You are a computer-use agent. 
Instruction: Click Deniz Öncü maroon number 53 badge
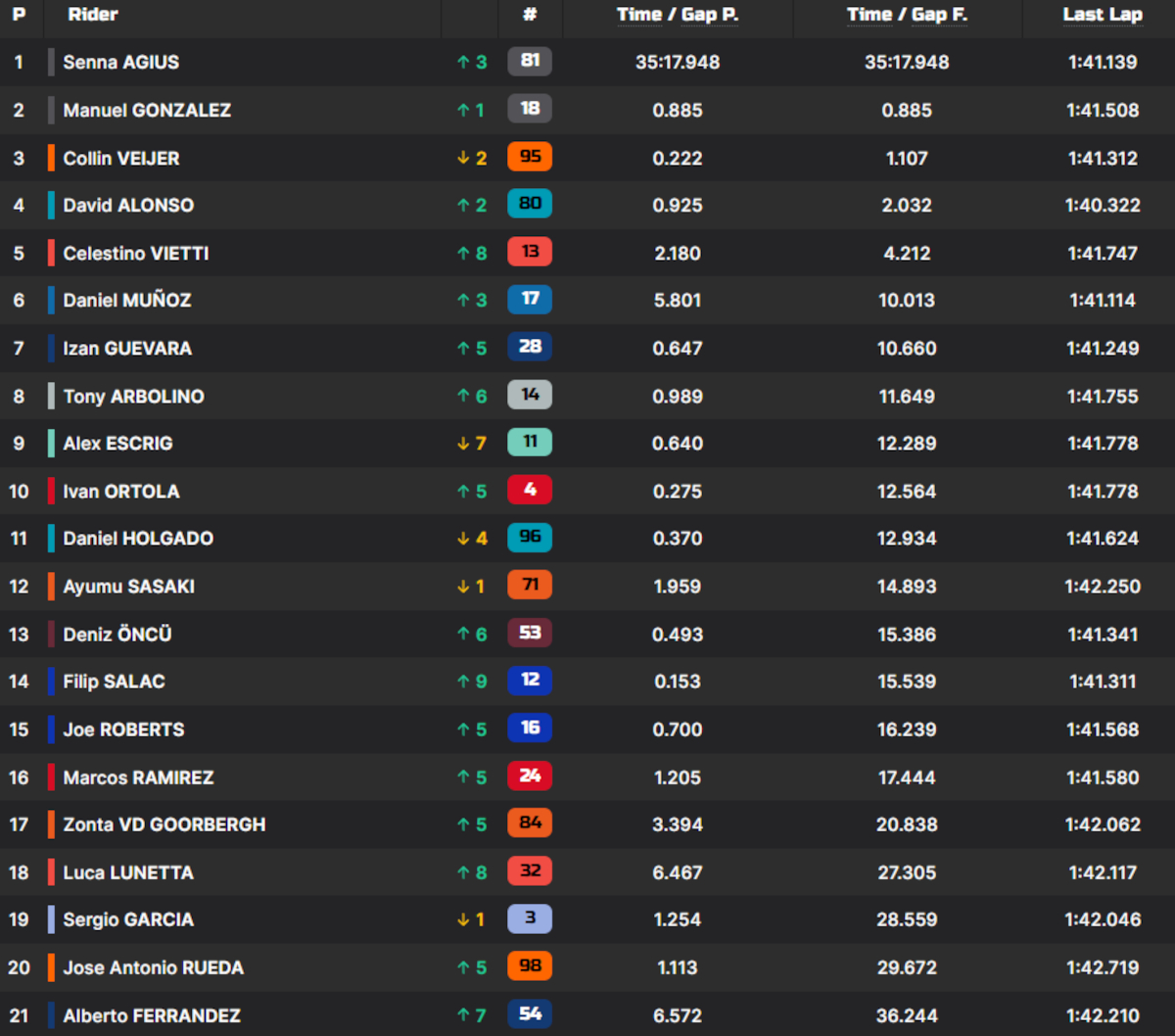click(530, 633)
